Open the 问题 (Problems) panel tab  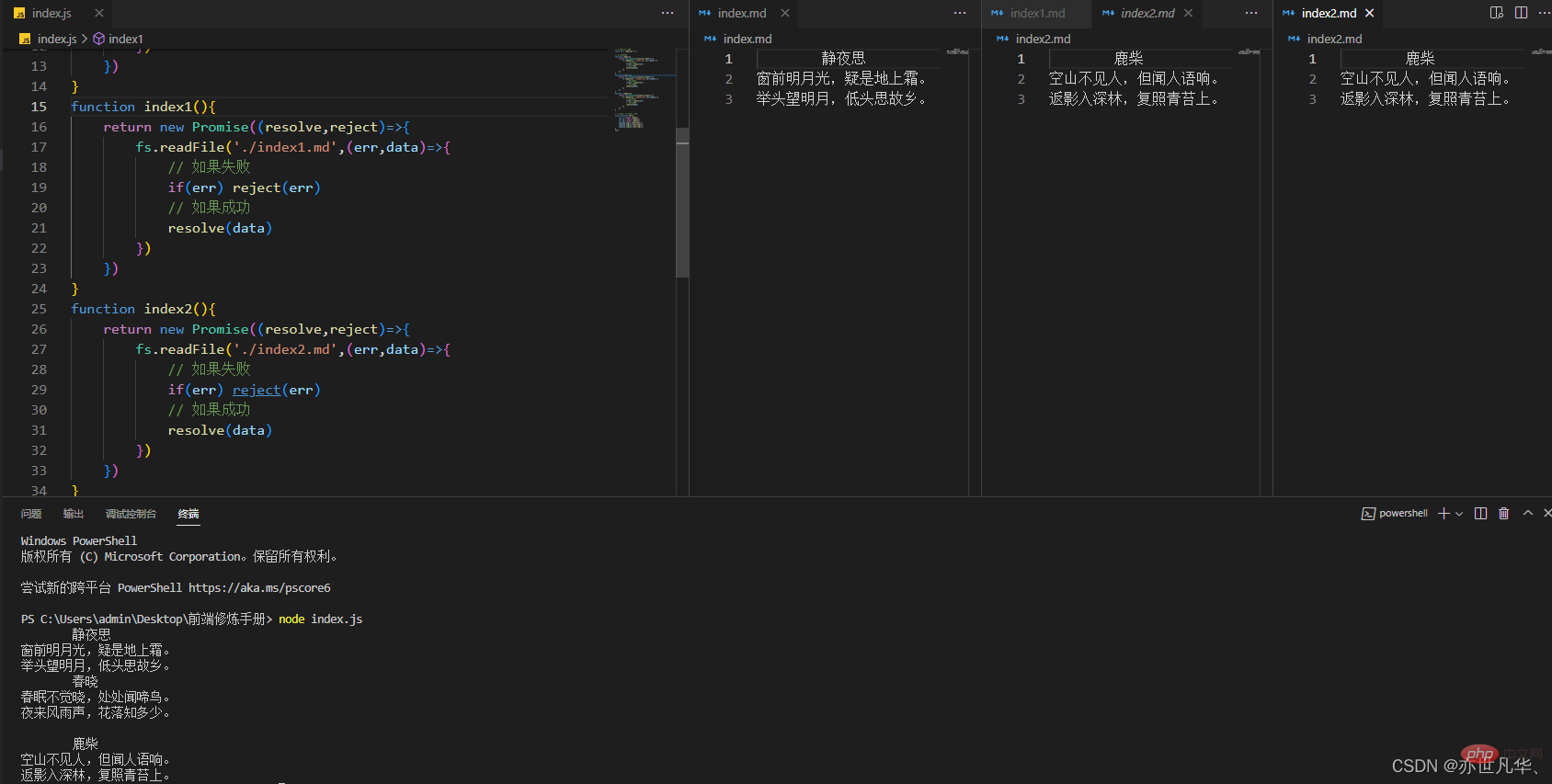coord(31,514)
